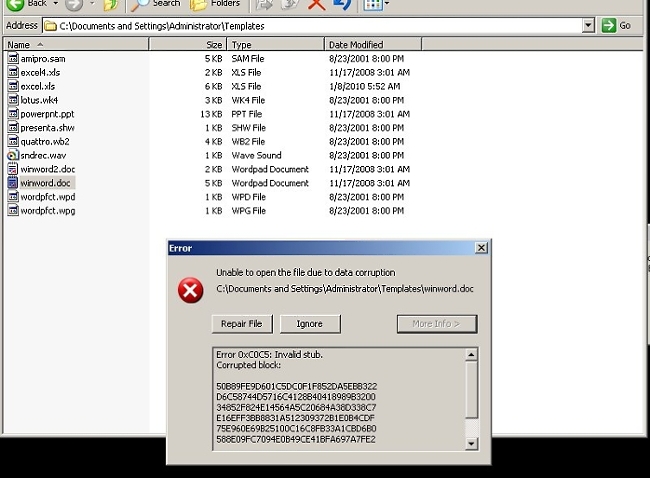Click the Undo toolbar icon
The width and height of the screenshot is (650, 478).
point(342,4)
